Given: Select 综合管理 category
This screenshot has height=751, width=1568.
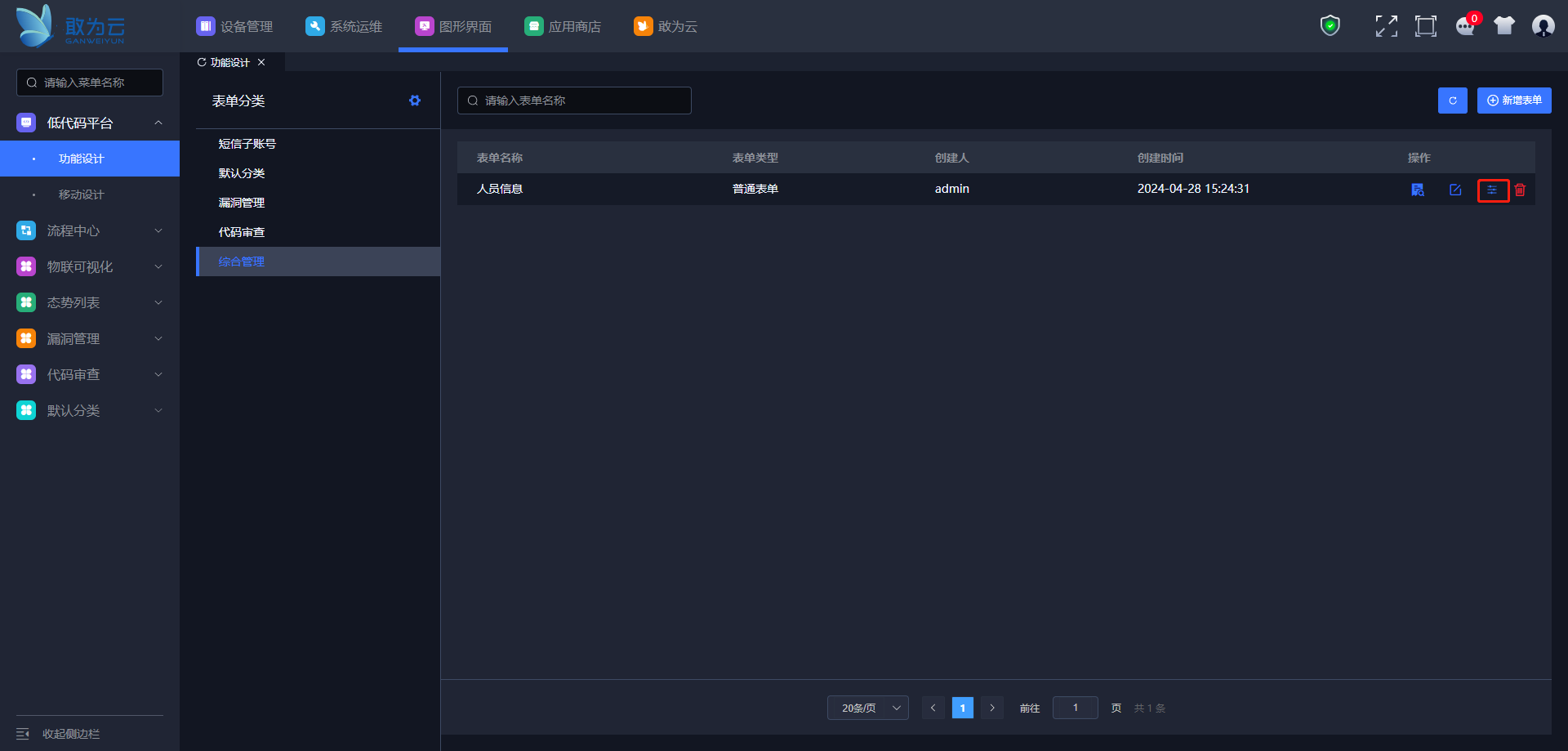Looking at the screenshot, I should click(318, 262).
